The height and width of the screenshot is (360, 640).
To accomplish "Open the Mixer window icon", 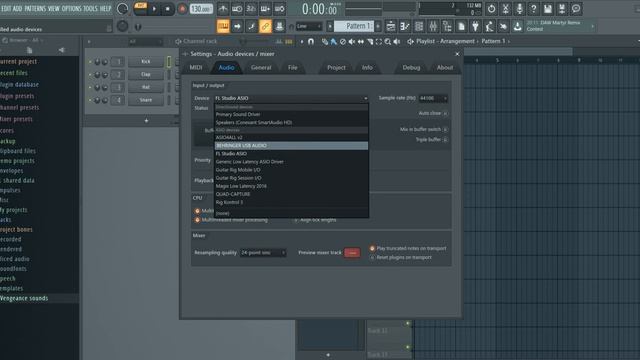I will click(x=433, y=27).
